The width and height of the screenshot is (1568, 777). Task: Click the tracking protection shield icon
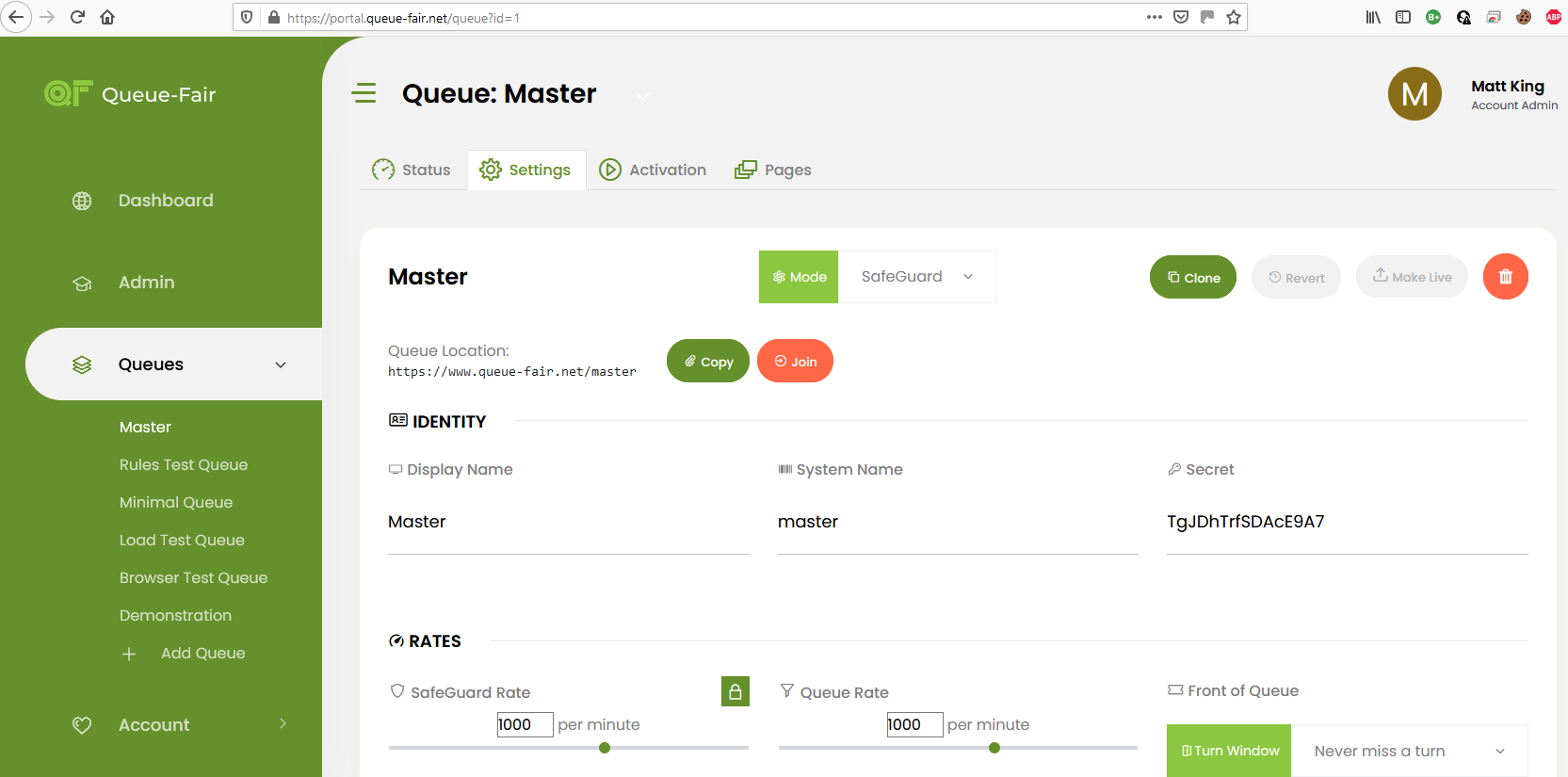click(x=247, y=17)
